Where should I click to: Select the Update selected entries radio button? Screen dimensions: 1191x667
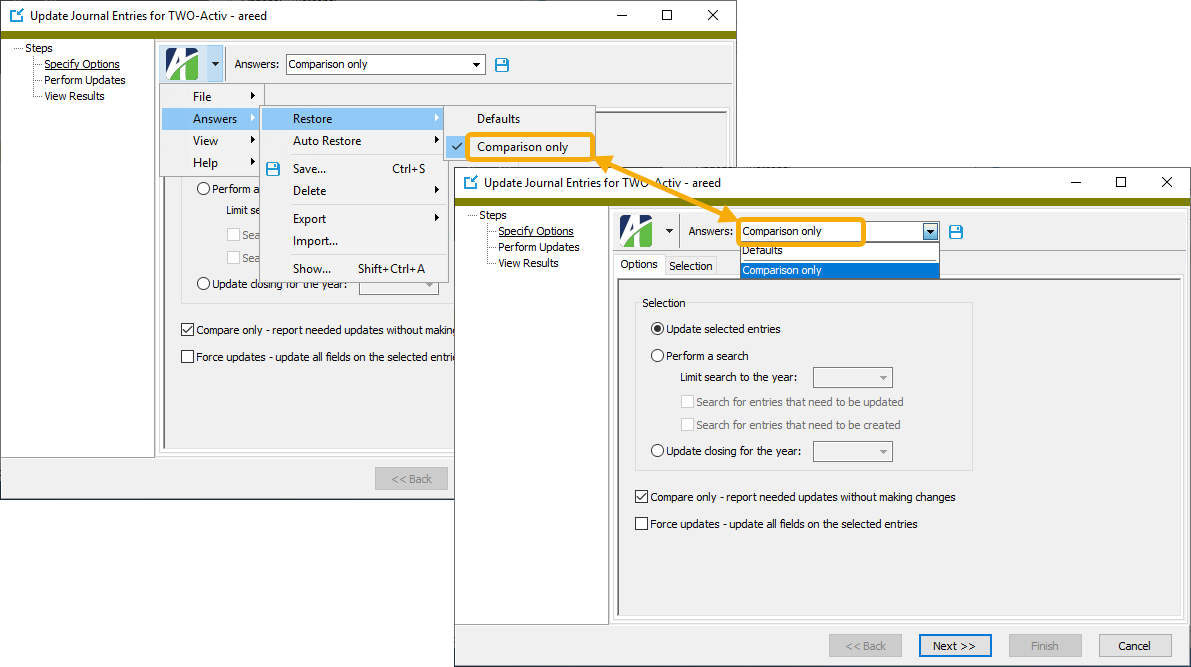tap(657, 329)
